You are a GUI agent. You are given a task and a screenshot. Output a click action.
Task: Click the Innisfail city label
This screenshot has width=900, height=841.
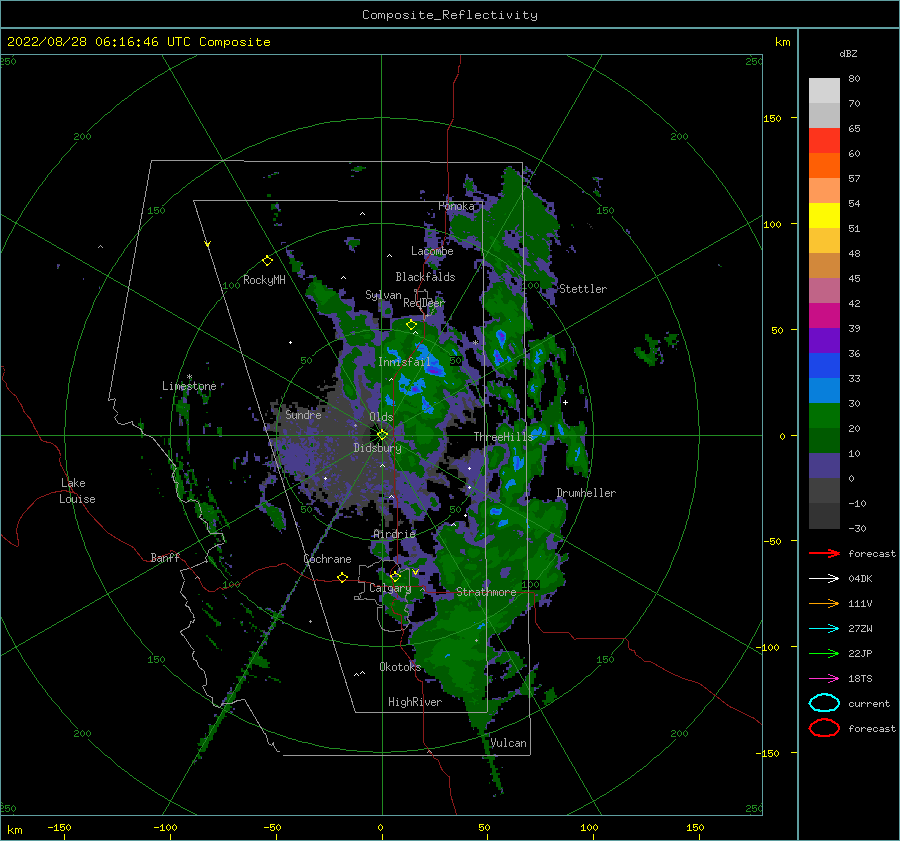point(404,362)
